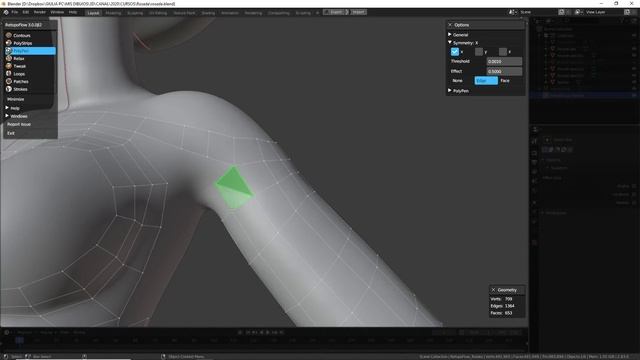Switch to the Compositing workspace tab
640x360 pixels.
pos(279,13)
